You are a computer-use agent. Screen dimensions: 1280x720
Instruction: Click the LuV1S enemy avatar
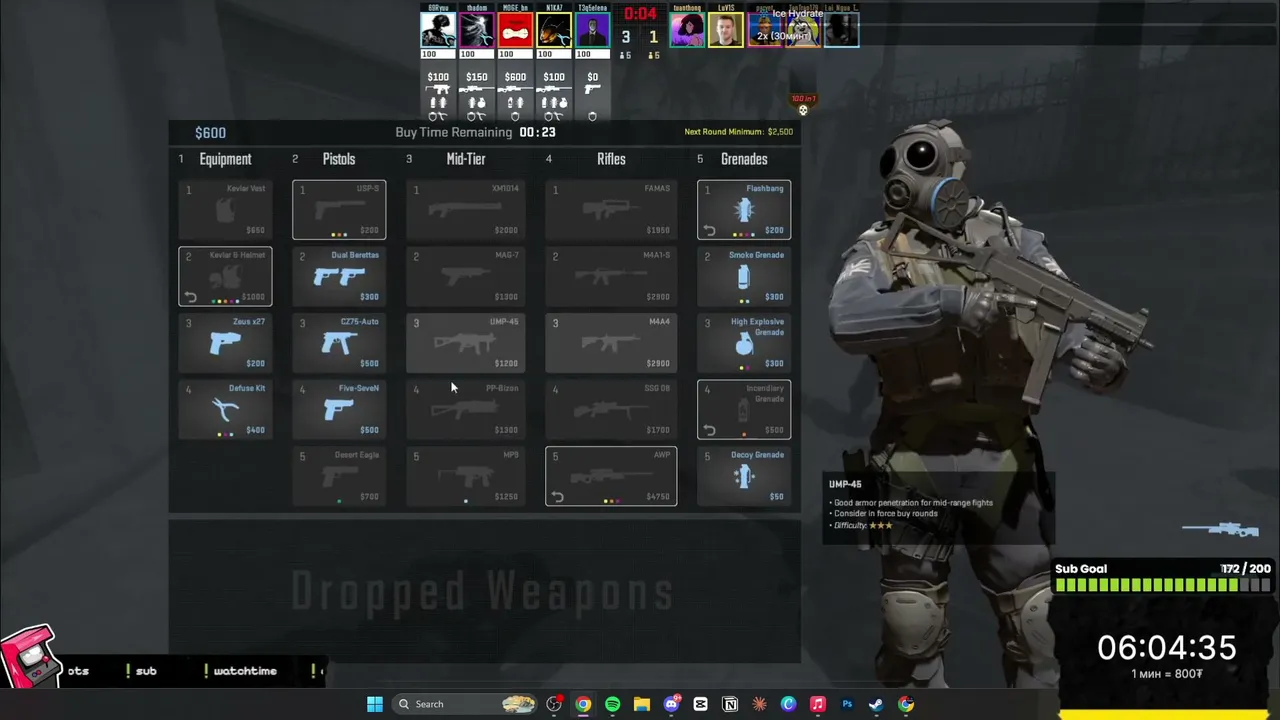pyautogui.click(x=726, y=30)
